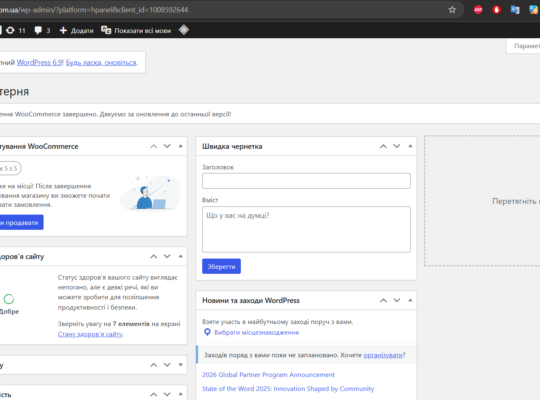Move the Швидка чернетка panel down with the chevron
The height and width of the screenshot is (400, 540).
(x=397, y=146)
